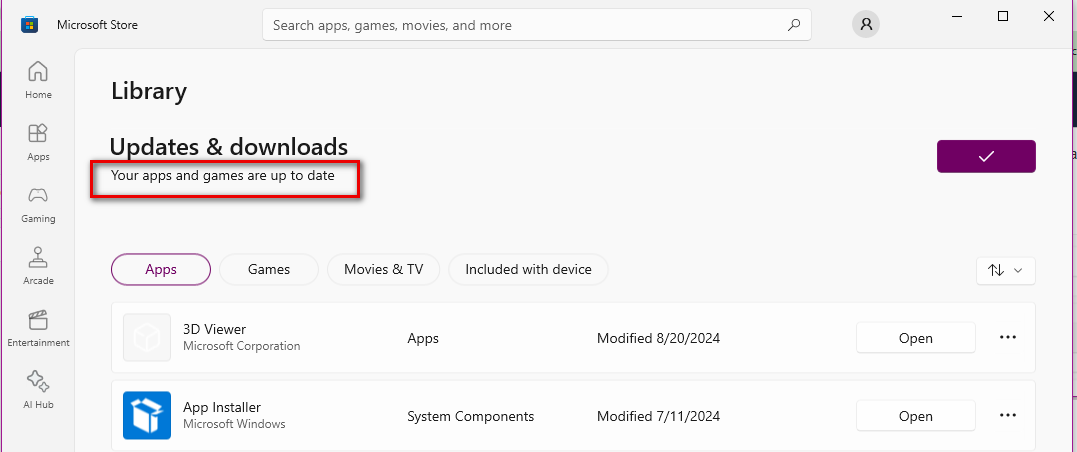Click the App Installer app icon
Screen dimensions: 1077x452
147,416
